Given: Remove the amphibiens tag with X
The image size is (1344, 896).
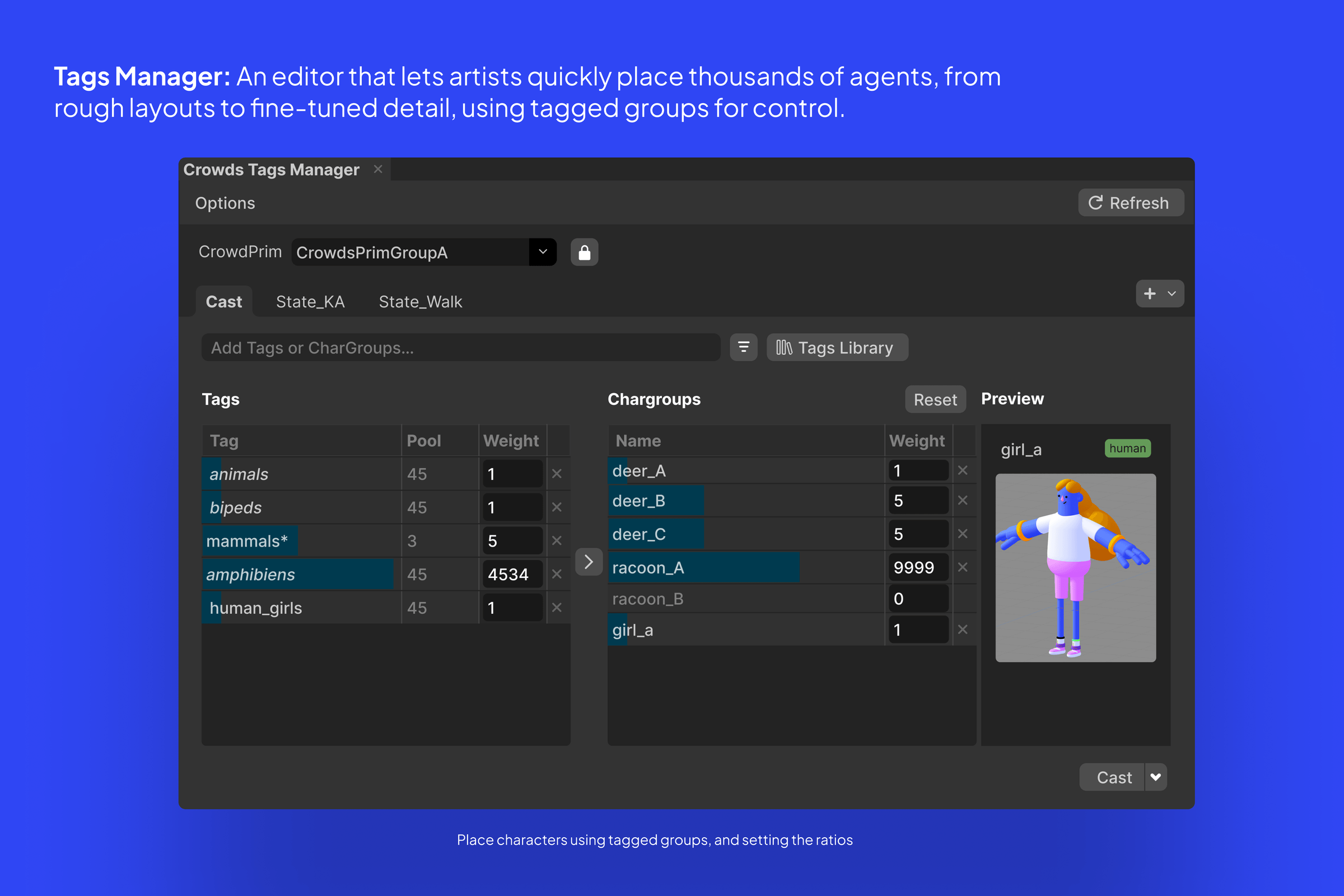Looking at the screenshot, I should [x=557, y=575].
